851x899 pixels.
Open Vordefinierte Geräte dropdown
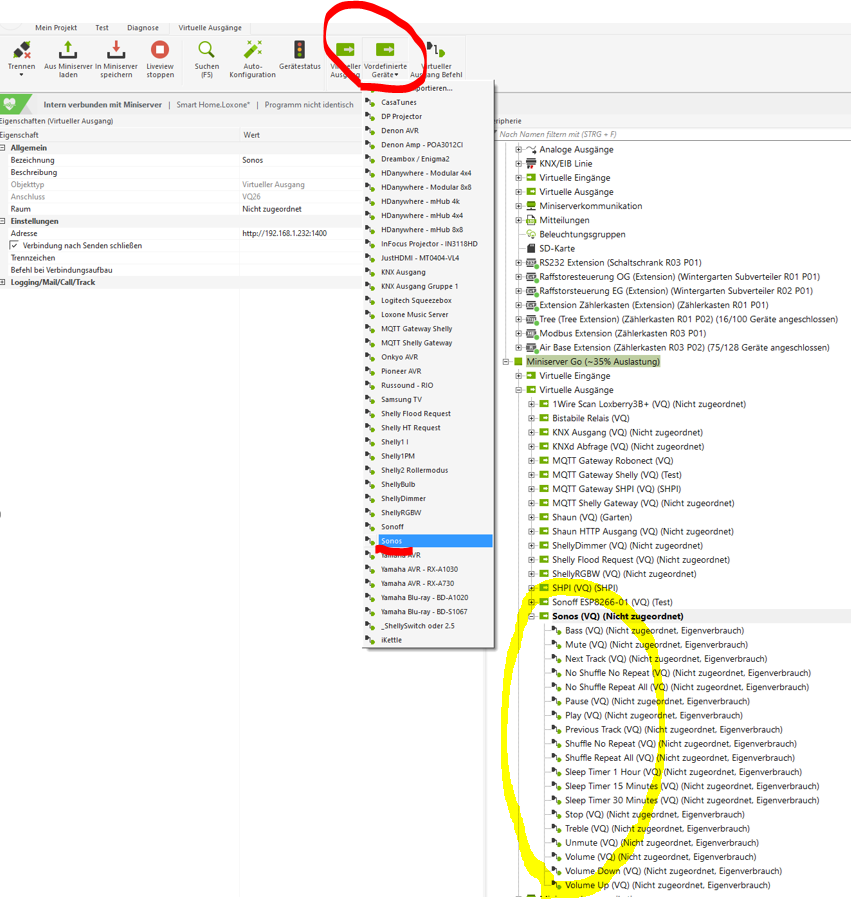click(x=385, y=58)
